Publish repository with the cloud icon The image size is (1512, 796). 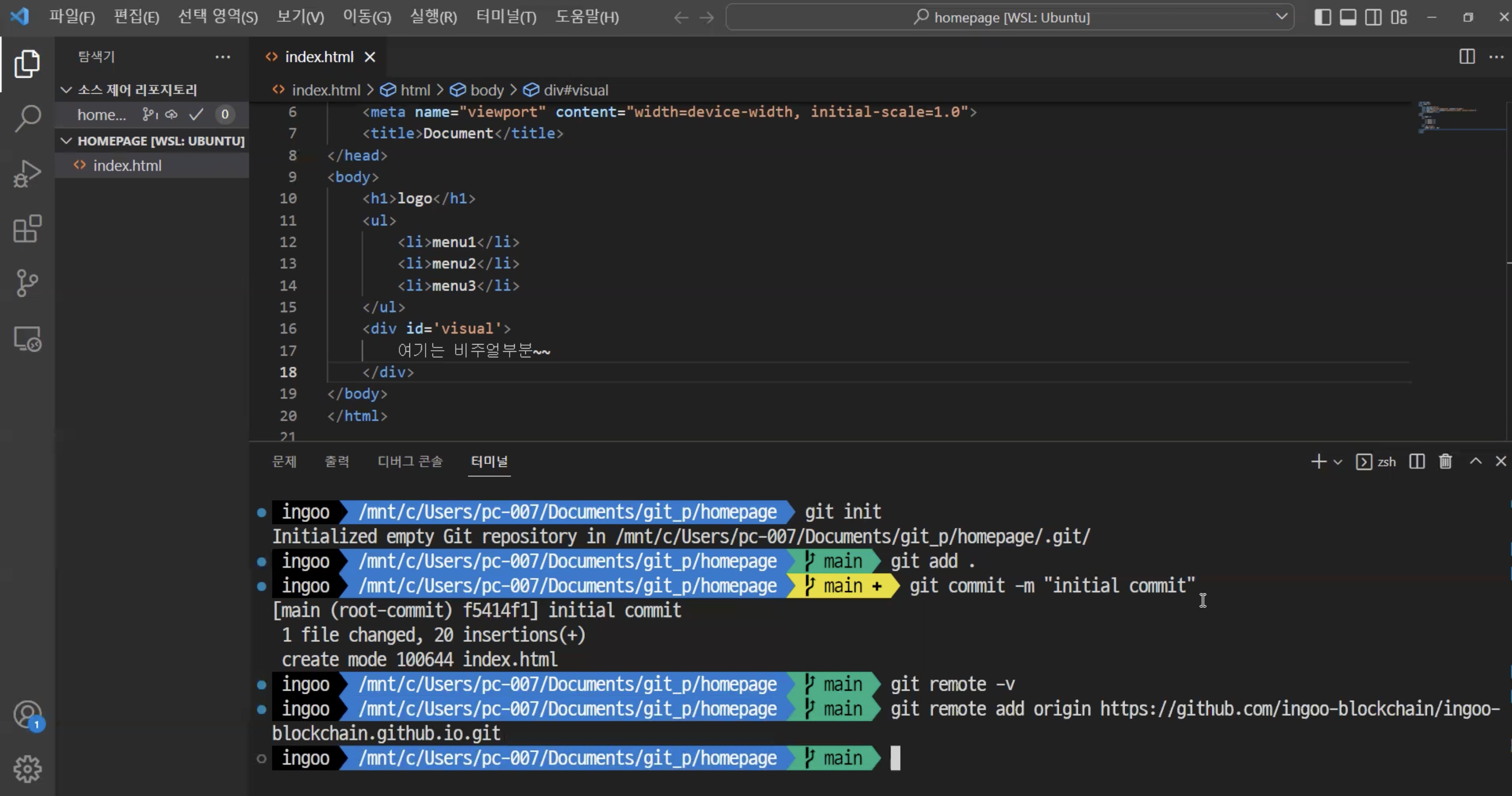click(171, 114)
